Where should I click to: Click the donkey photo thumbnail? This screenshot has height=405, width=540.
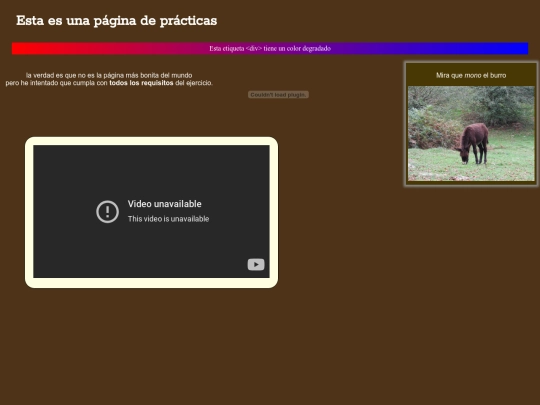pyautogui.click(x=471, y=133)
